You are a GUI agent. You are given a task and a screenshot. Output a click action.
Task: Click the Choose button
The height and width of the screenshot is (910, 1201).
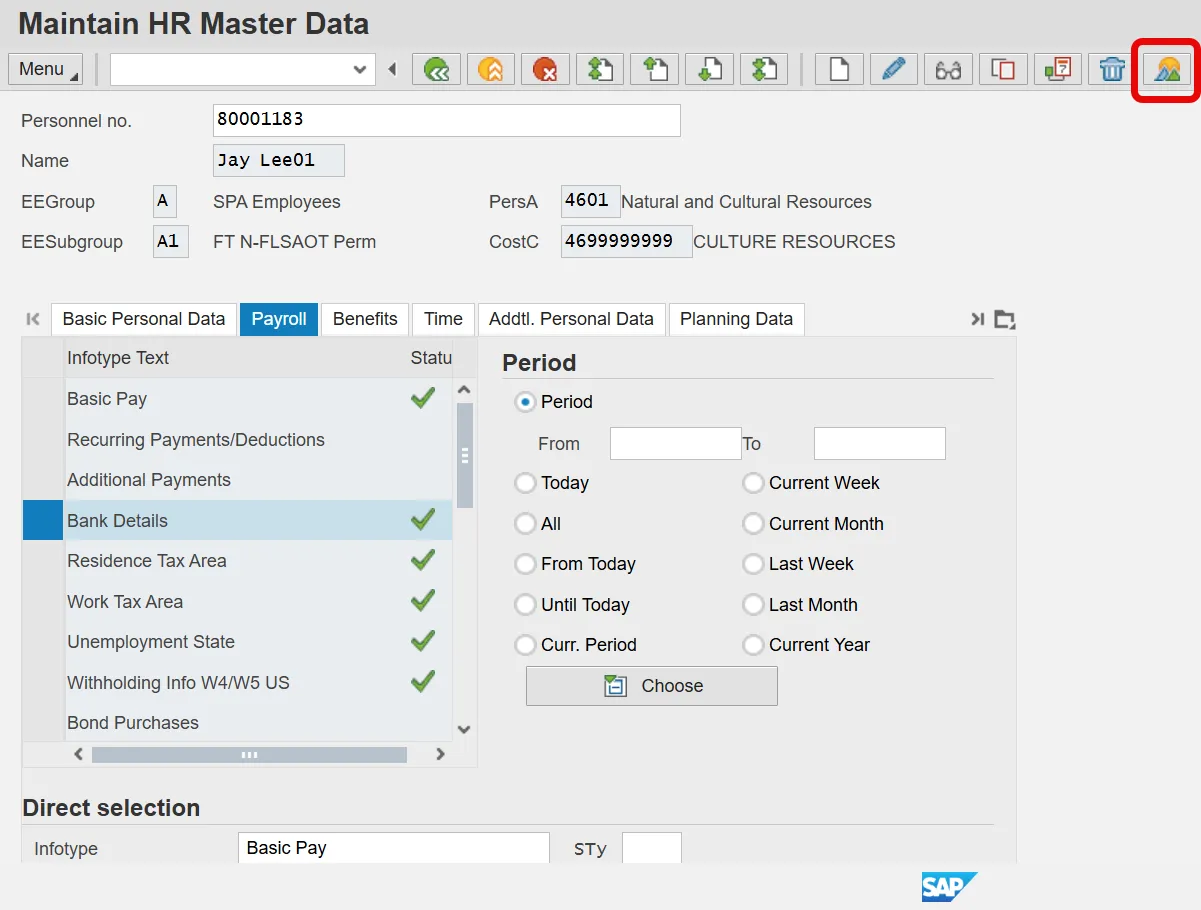click(652, 686)
